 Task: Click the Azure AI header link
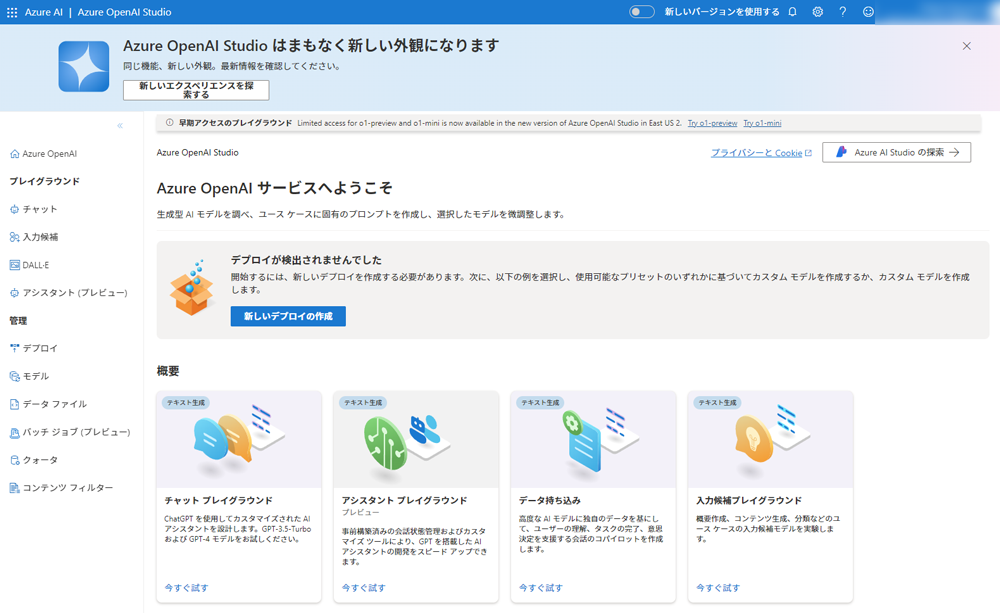(43, 12)
